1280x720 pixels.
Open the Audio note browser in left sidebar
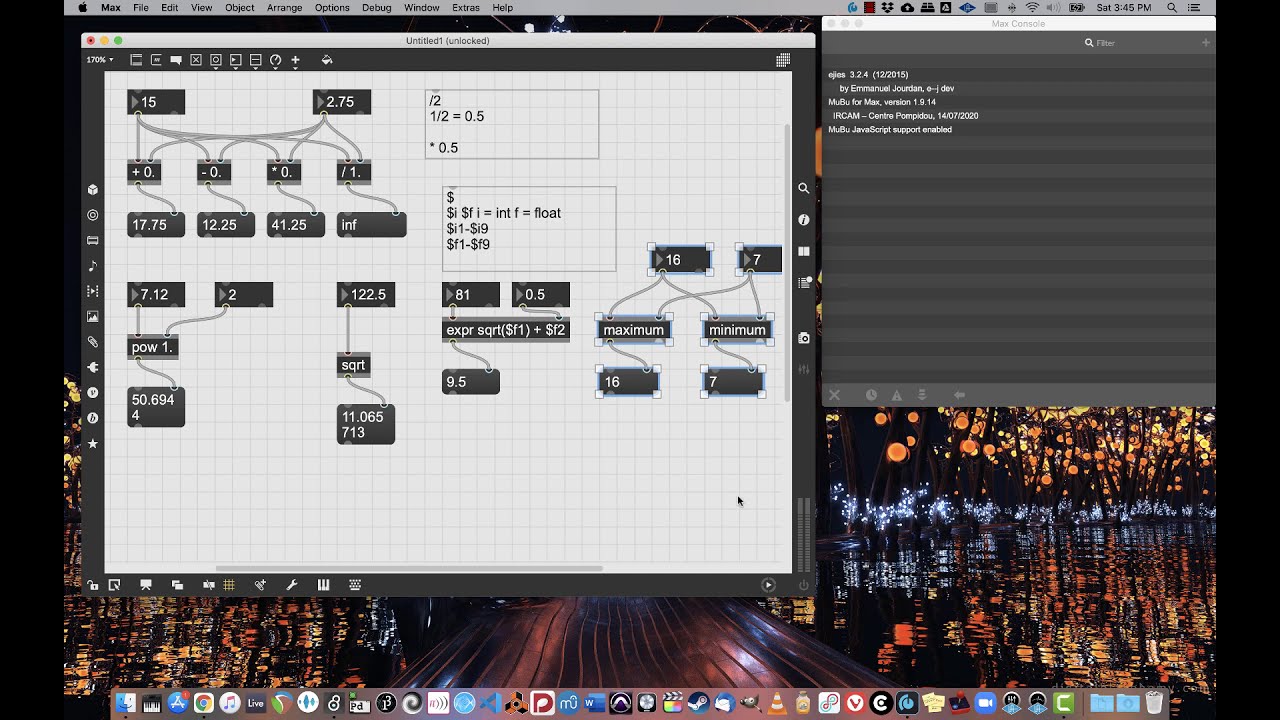pyautogui.click(x=93, y=266)
